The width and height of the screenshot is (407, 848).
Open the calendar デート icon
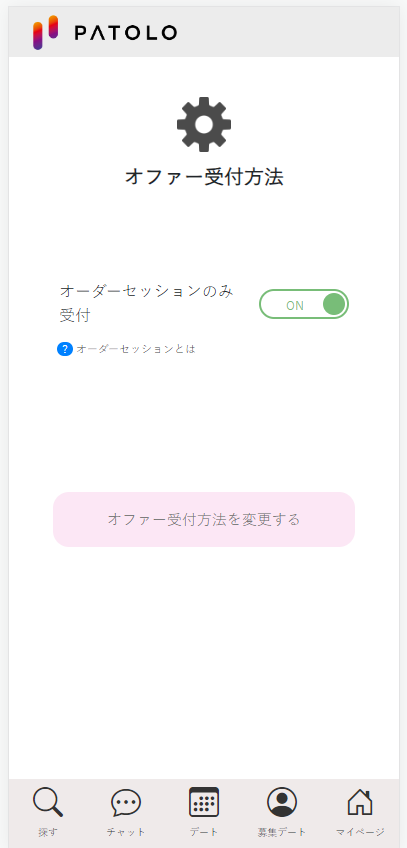coord(204,802)
